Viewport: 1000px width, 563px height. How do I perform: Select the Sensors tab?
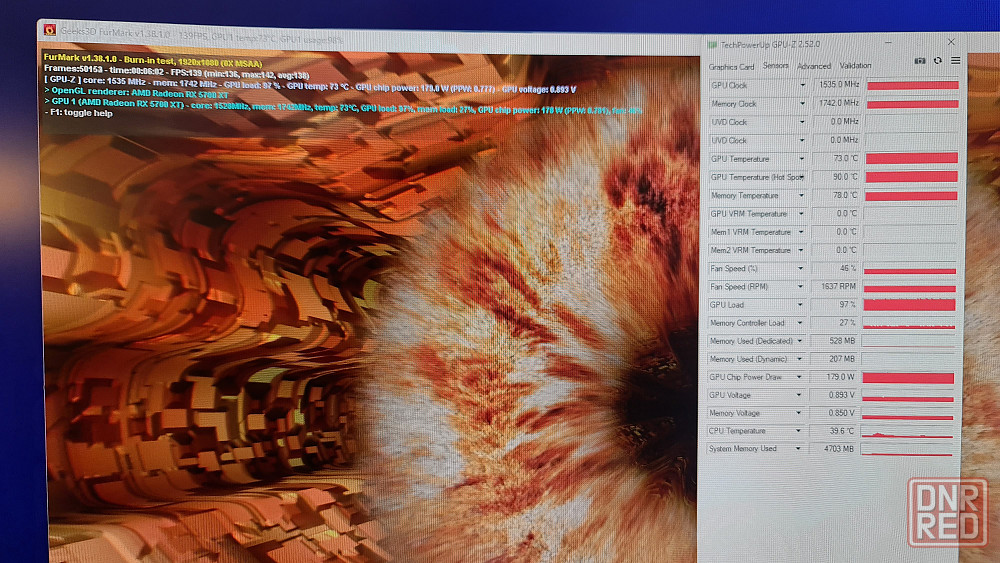(x=776, y=66)
